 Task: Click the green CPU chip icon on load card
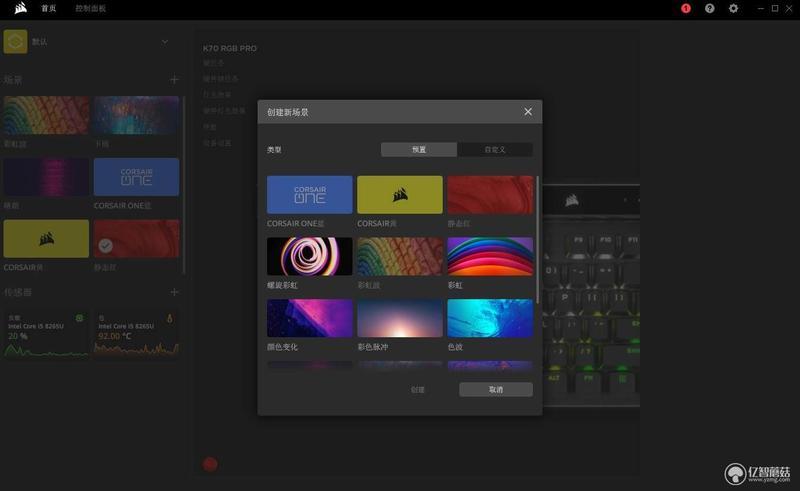[80, 318]
